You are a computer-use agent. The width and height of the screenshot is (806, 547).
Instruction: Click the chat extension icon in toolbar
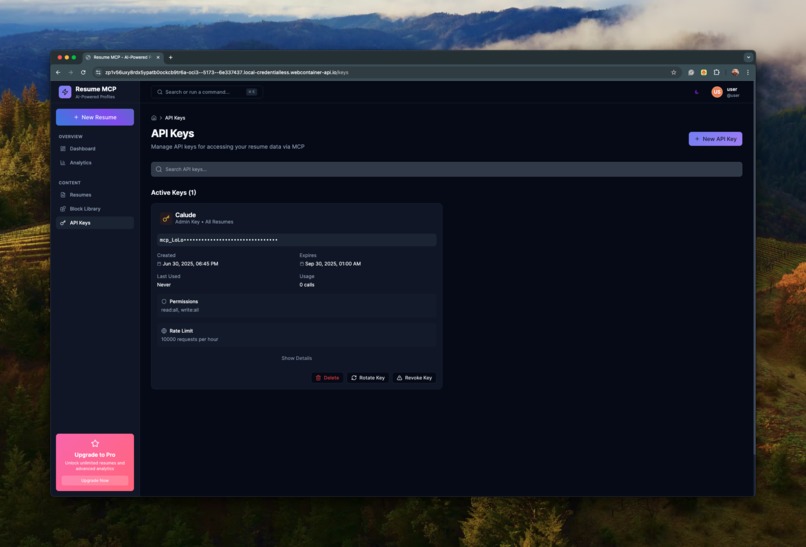[691, 72]
